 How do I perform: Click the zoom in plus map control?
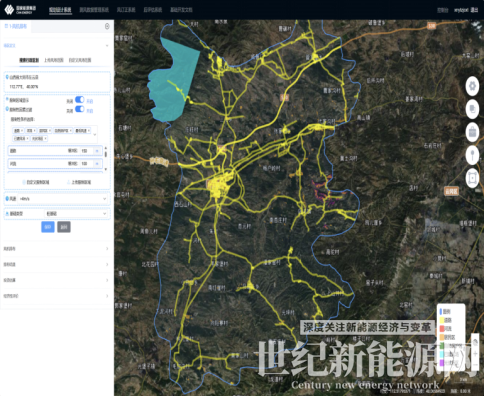coord(476,353)
